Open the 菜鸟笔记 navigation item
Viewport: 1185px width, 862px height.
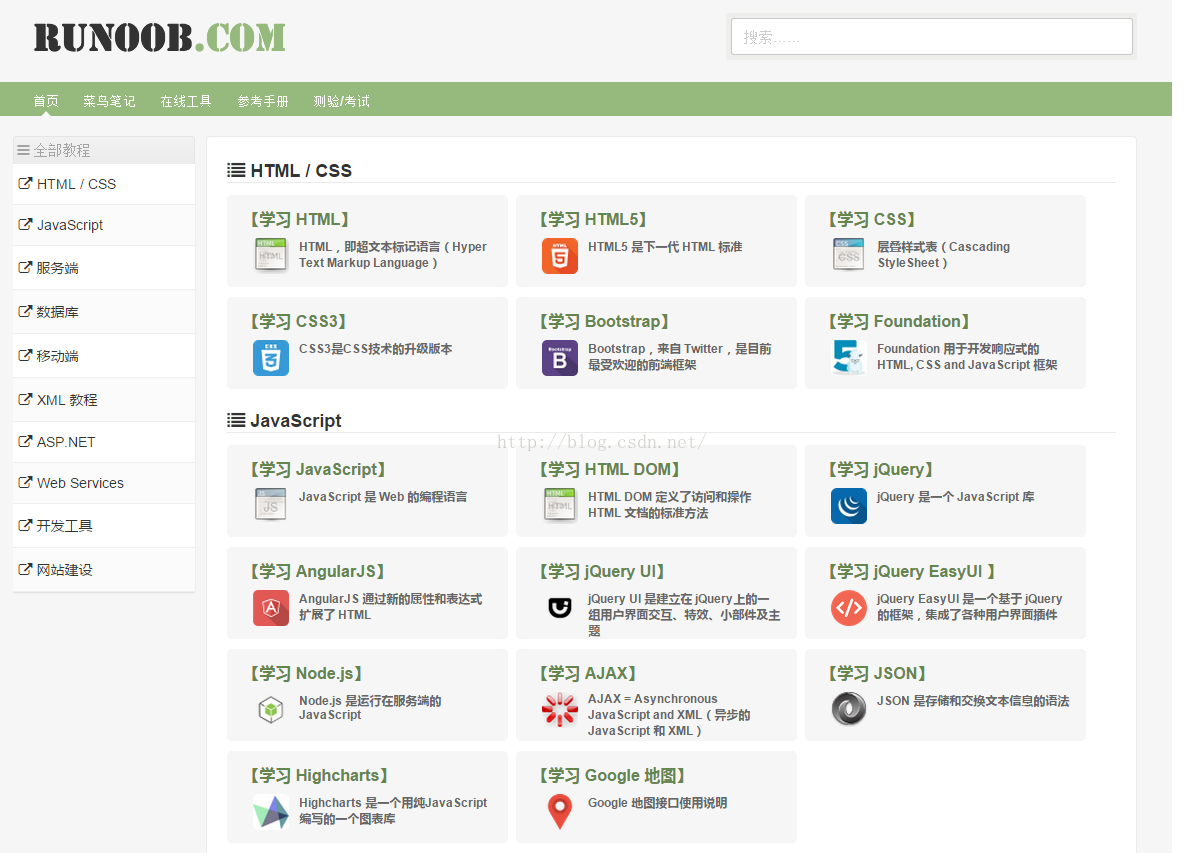(110, 102)
